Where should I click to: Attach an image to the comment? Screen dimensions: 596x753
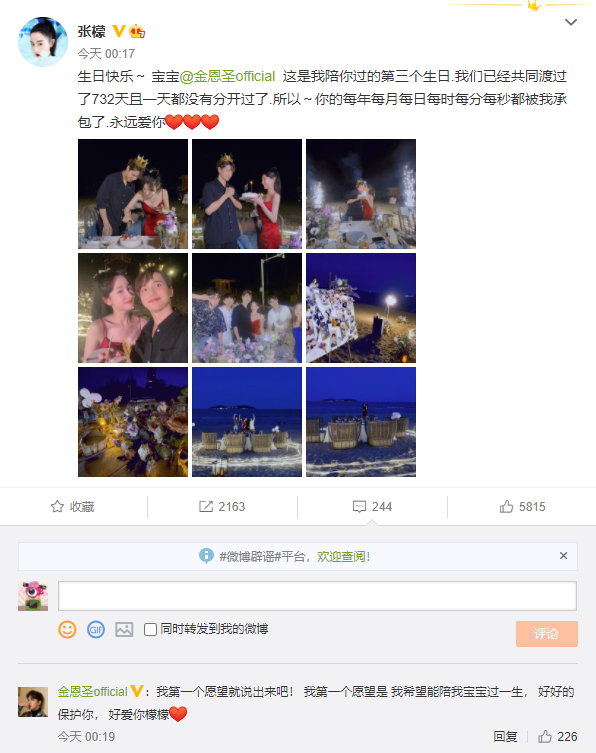[124, 629]
